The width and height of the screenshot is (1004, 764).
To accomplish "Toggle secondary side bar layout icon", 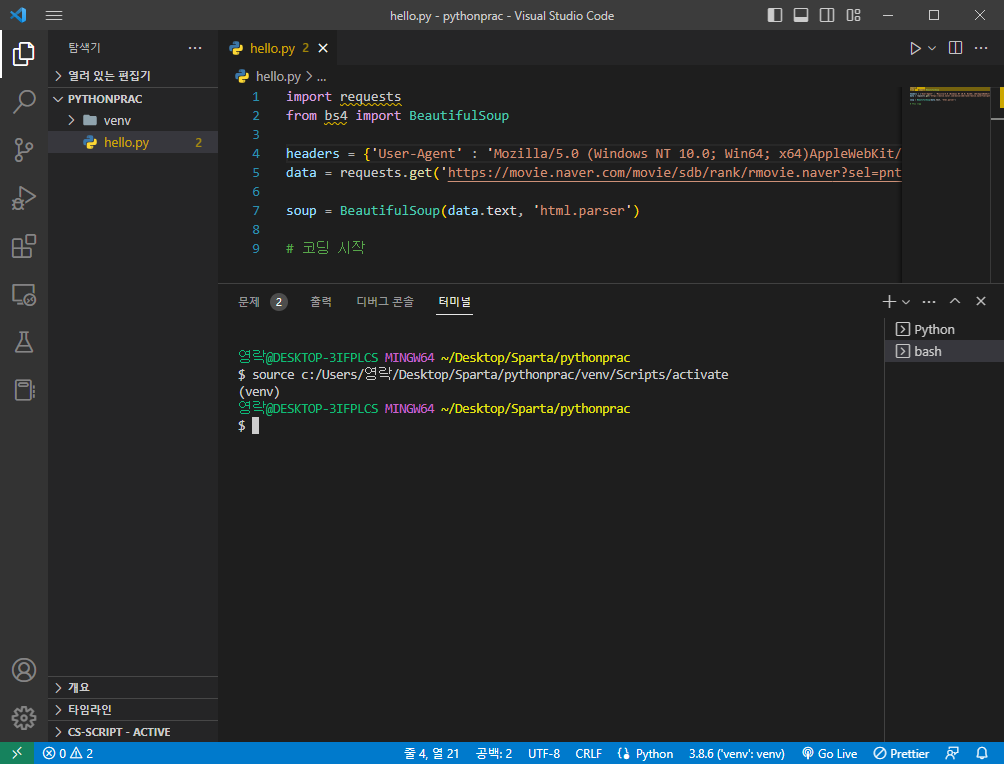I will [x=827, y=15].
